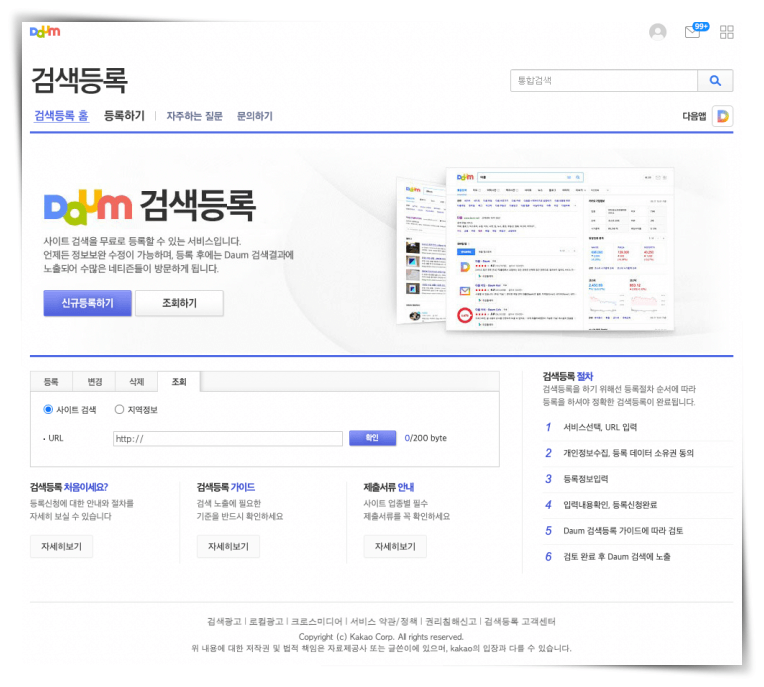This screenshot has height=687, width=764.
Task: Open the user profile avatar icon
Action: pyautogui.click(x=657, y=32)
